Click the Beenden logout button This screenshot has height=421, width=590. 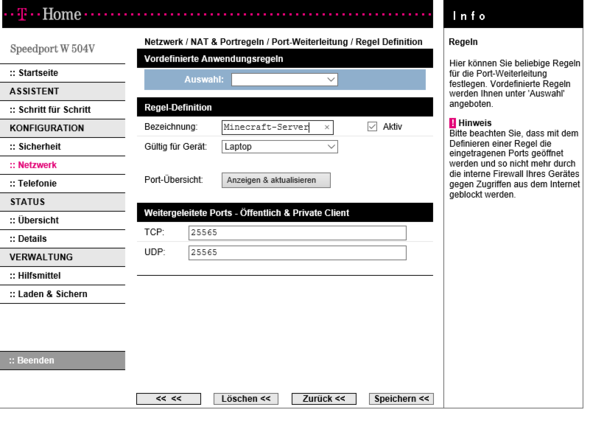click(62, 360)
